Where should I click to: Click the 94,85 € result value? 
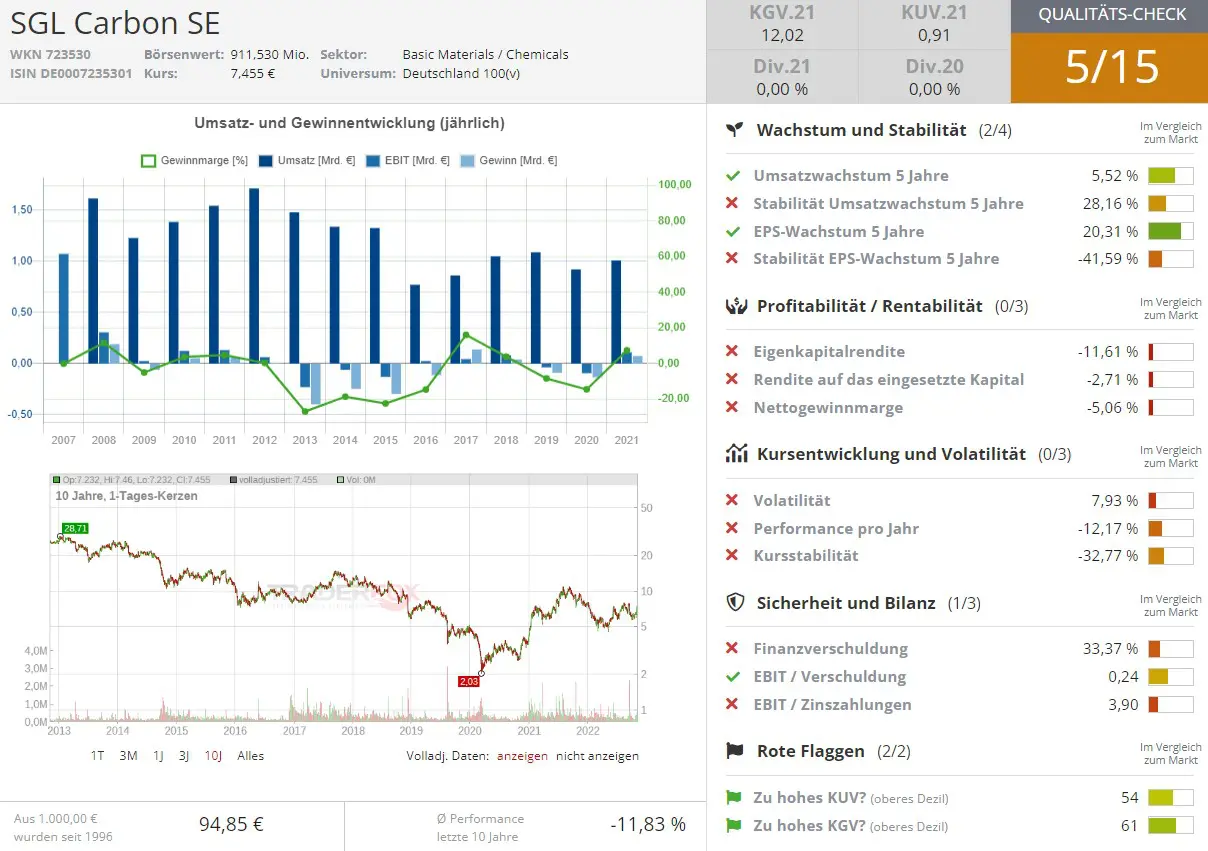tap(231, 825)
